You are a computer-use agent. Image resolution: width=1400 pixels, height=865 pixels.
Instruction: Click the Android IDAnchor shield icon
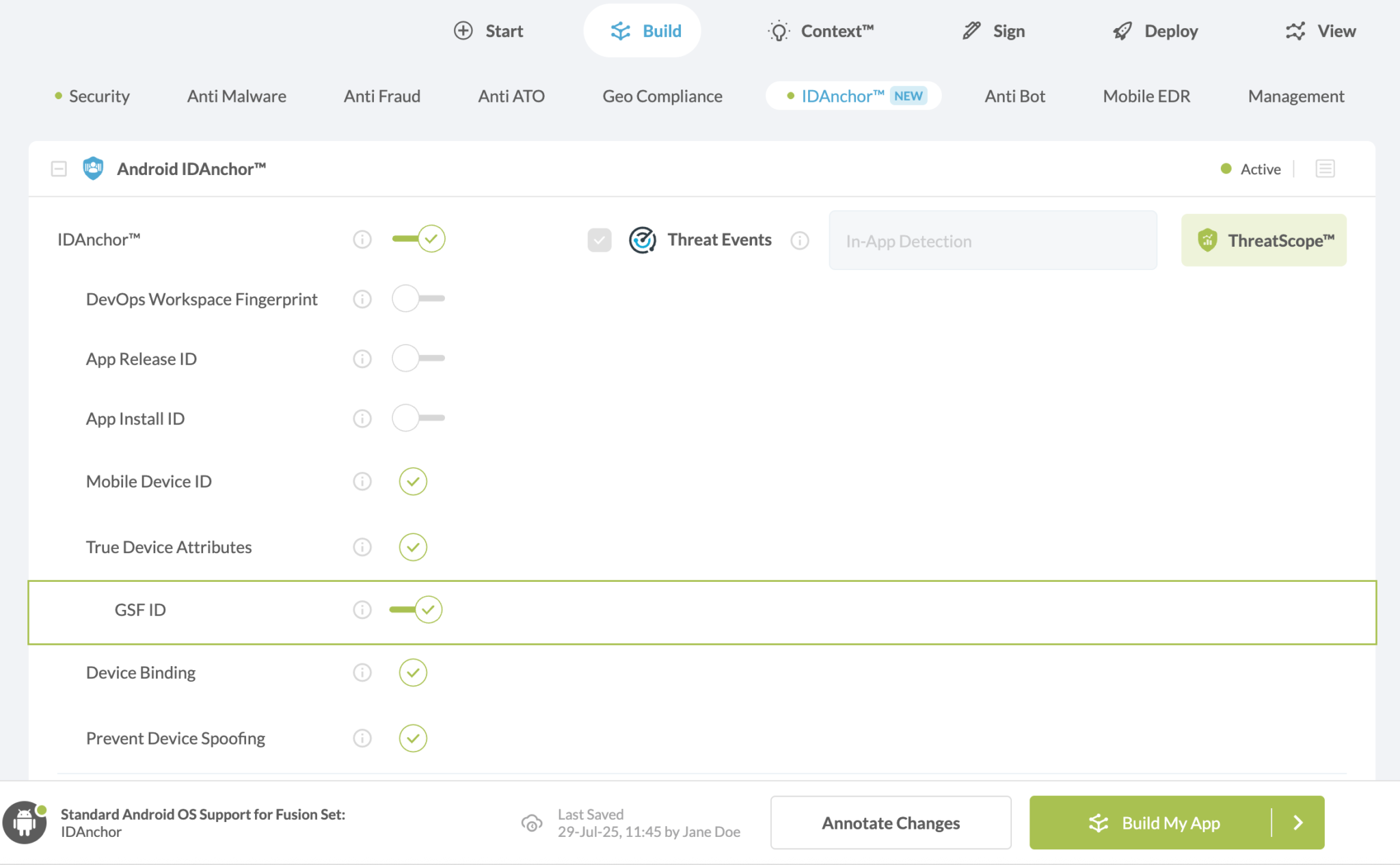click(x=92, y=168)
